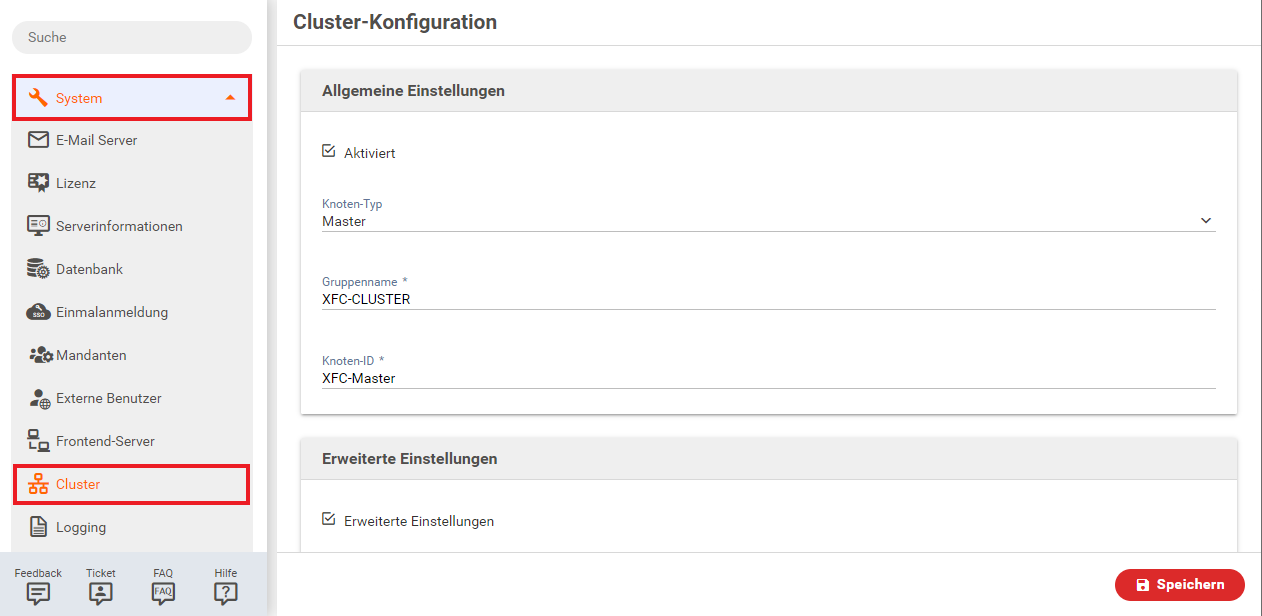The height and width of the screenshot is (616, 1262).
Task: Click the Externe Benutzer icon
Action: point(39,398)
